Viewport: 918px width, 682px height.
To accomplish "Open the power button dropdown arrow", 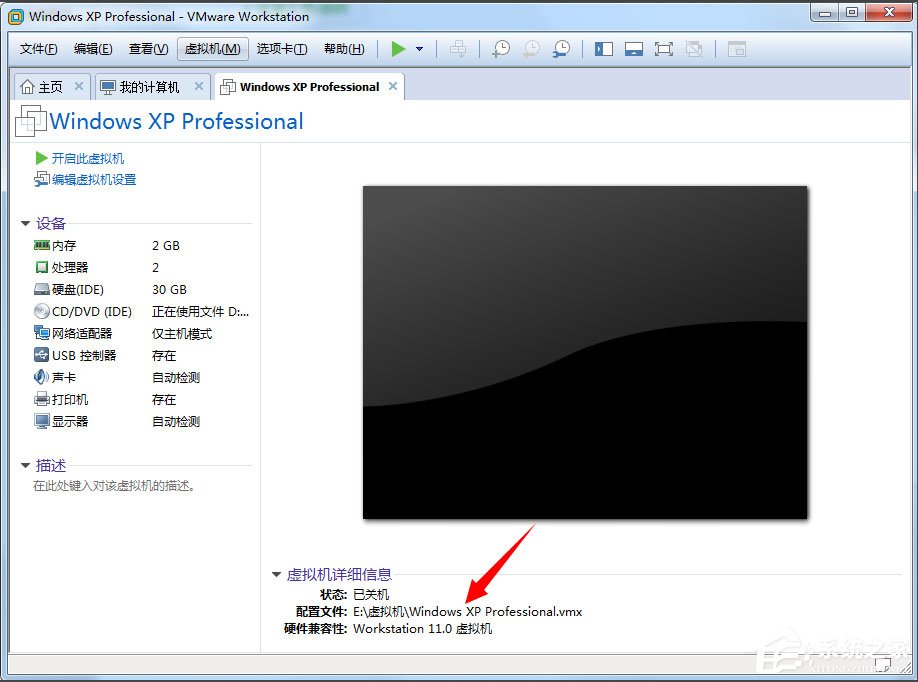I will (x=417, y=48).
